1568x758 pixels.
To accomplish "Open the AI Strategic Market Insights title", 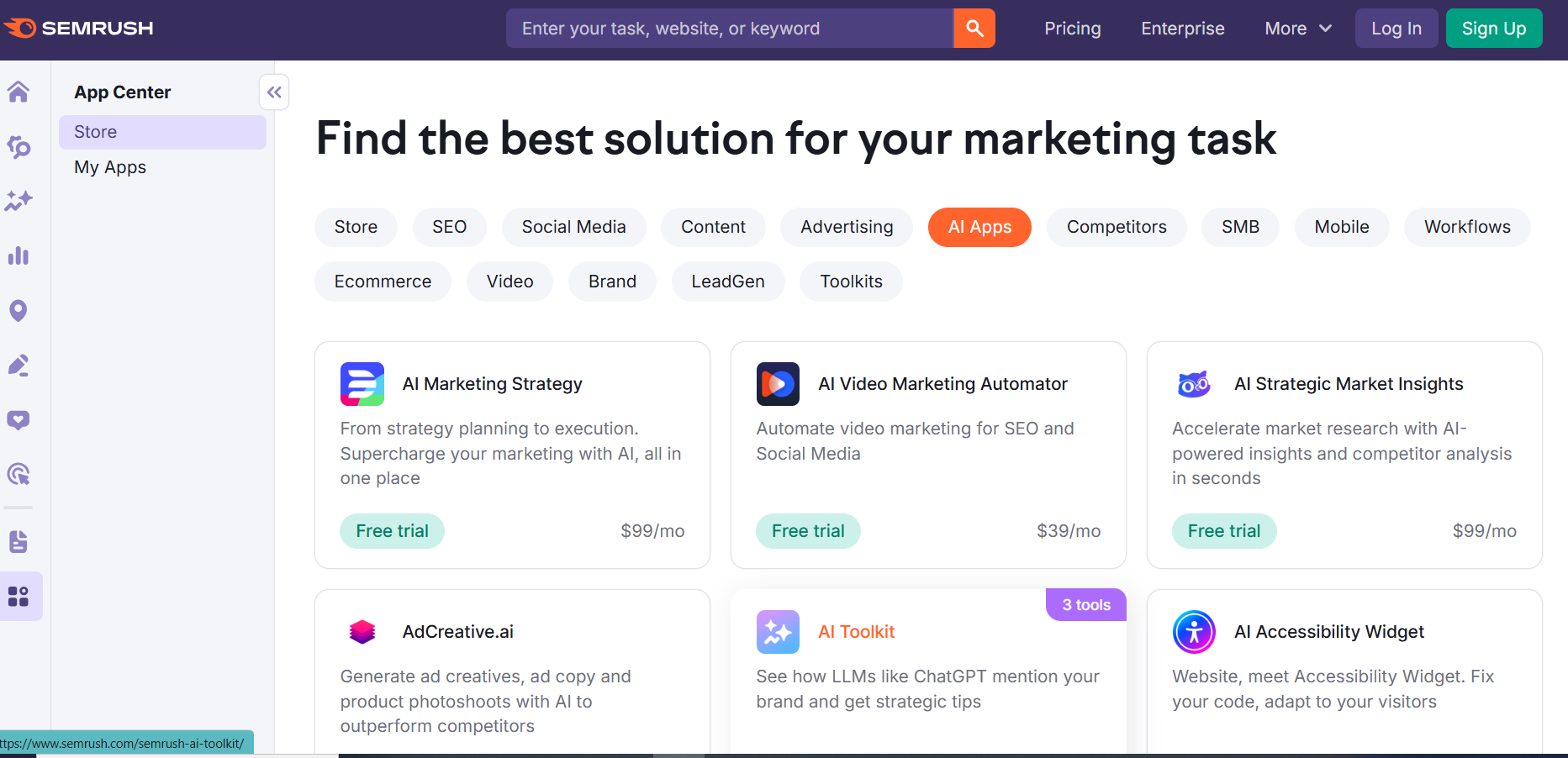I will [1349, 384].
